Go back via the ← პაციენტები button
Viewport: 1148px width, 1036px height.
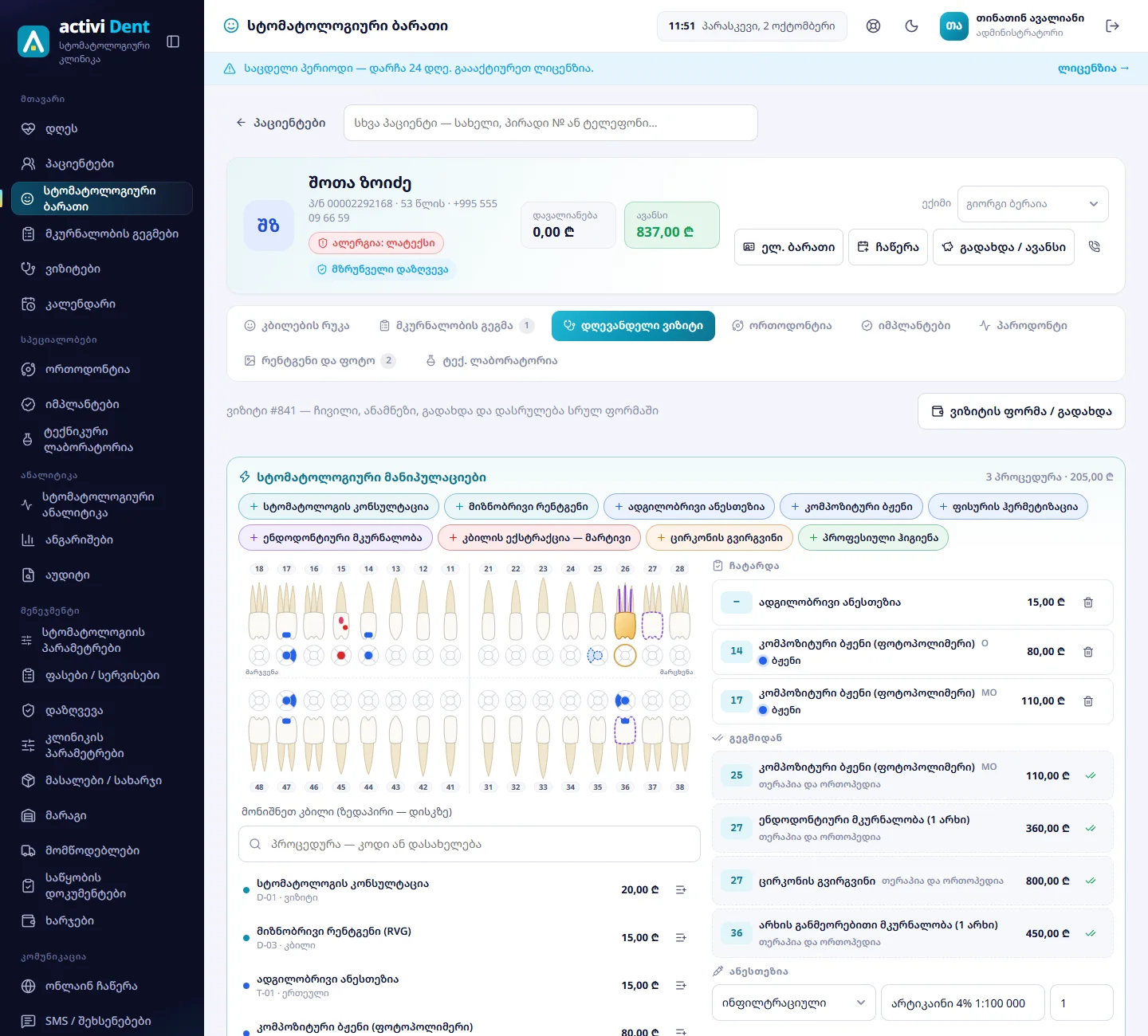[281, 123]
